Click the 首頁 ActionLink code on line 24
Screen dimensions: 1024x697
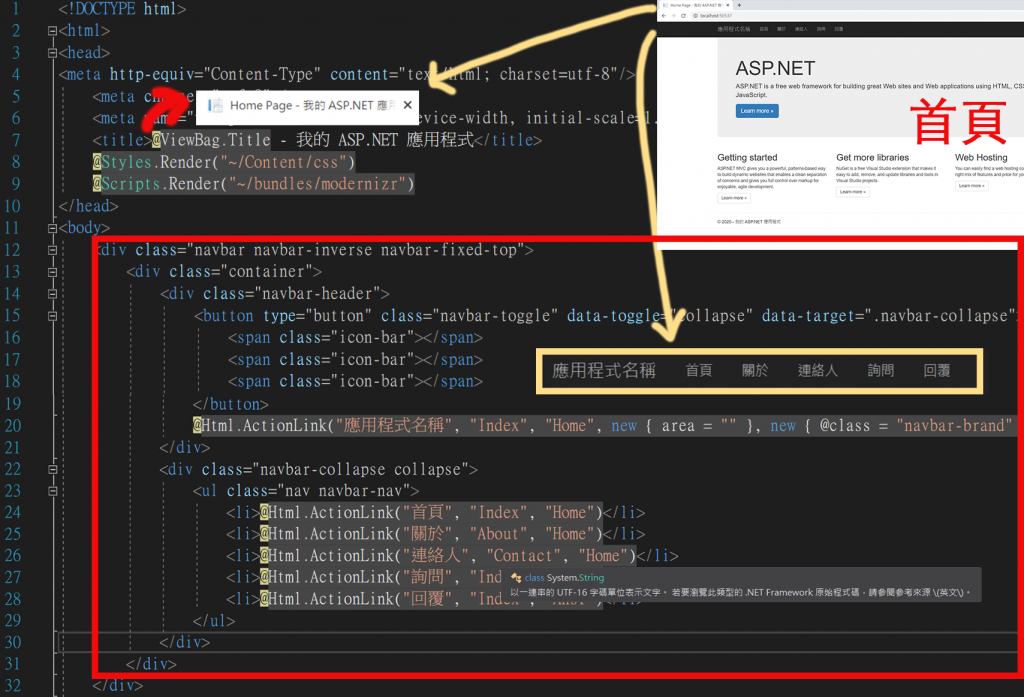coord(431,513)
